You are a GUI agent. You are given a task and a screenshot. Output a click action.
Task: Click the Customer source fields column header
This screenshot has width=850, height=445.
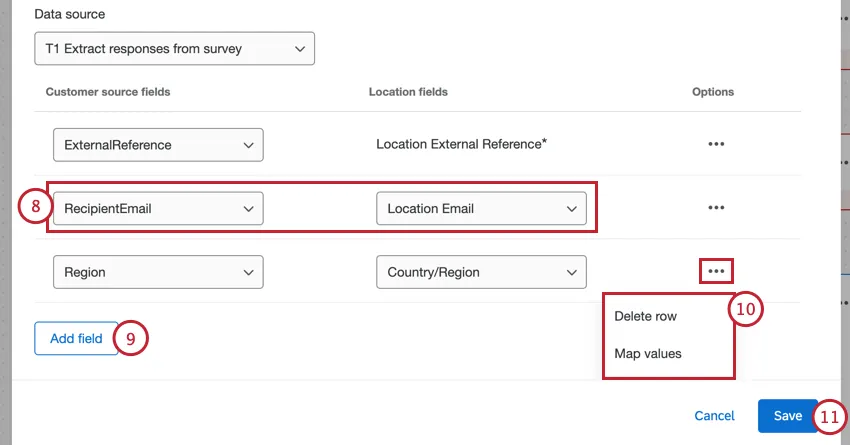point(108,92)
